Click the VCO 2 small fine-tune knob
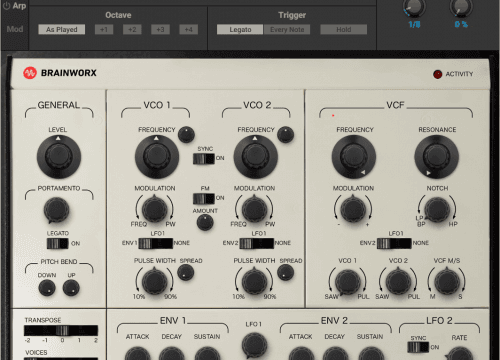 click(286, 135)
